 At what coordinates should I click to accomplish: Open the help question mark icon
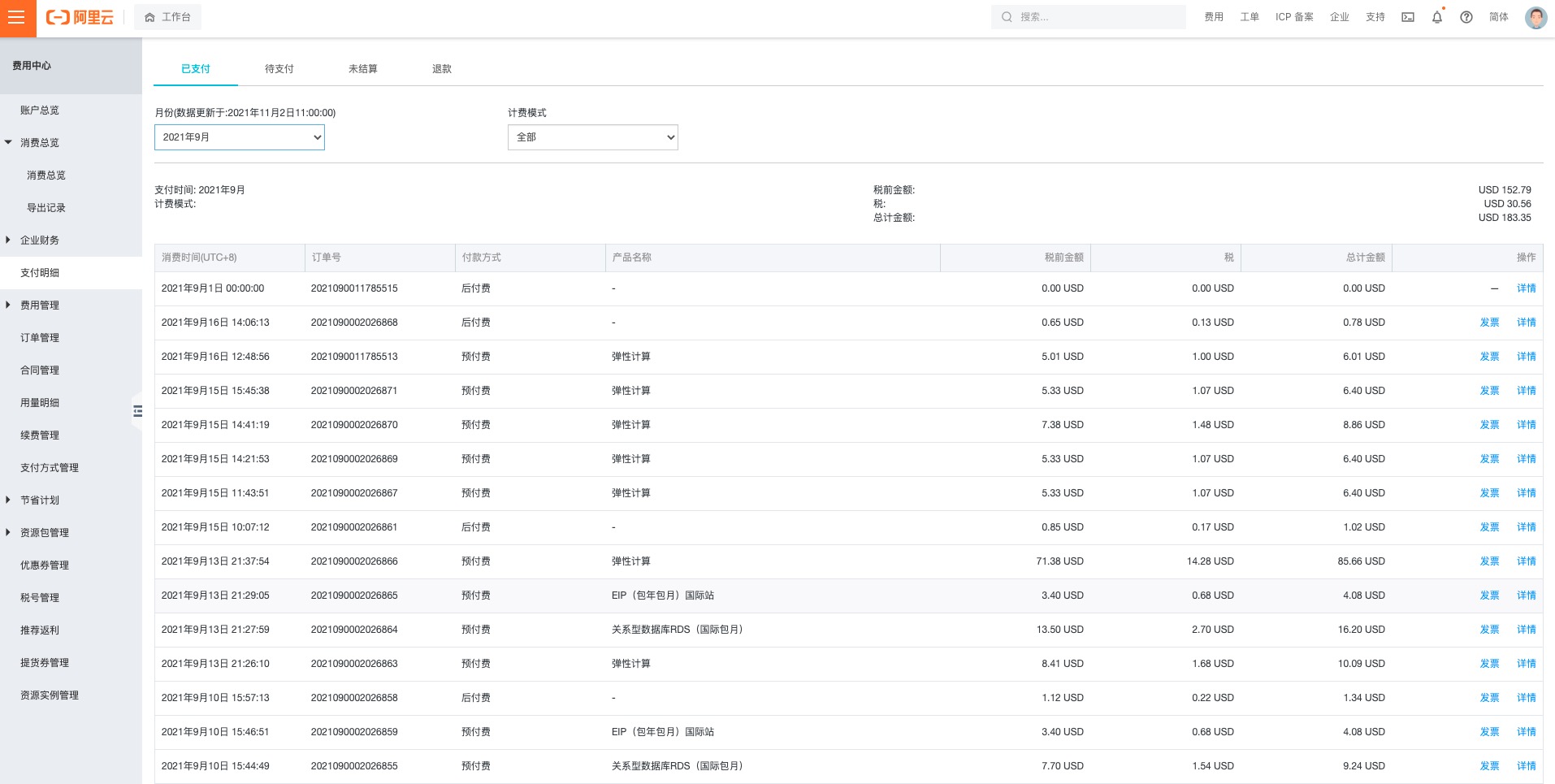coord(1466,17)
